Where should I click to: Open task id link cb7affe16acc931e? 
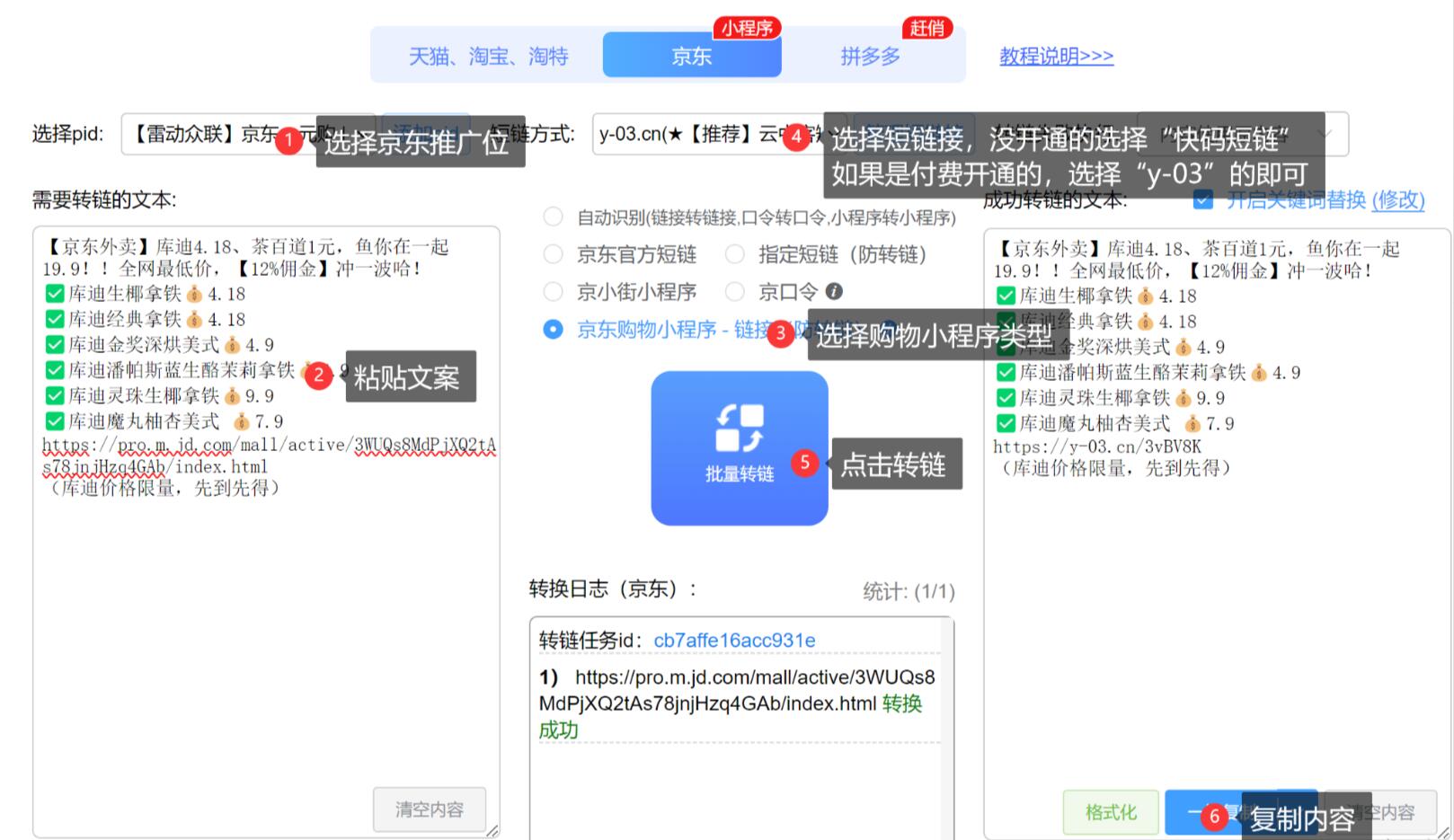734,641
